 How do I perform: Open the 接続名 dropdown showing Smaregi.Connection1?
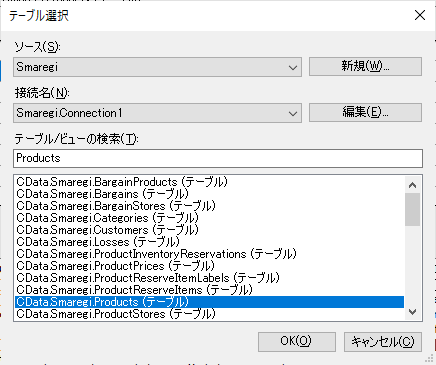tap(157, 113)
